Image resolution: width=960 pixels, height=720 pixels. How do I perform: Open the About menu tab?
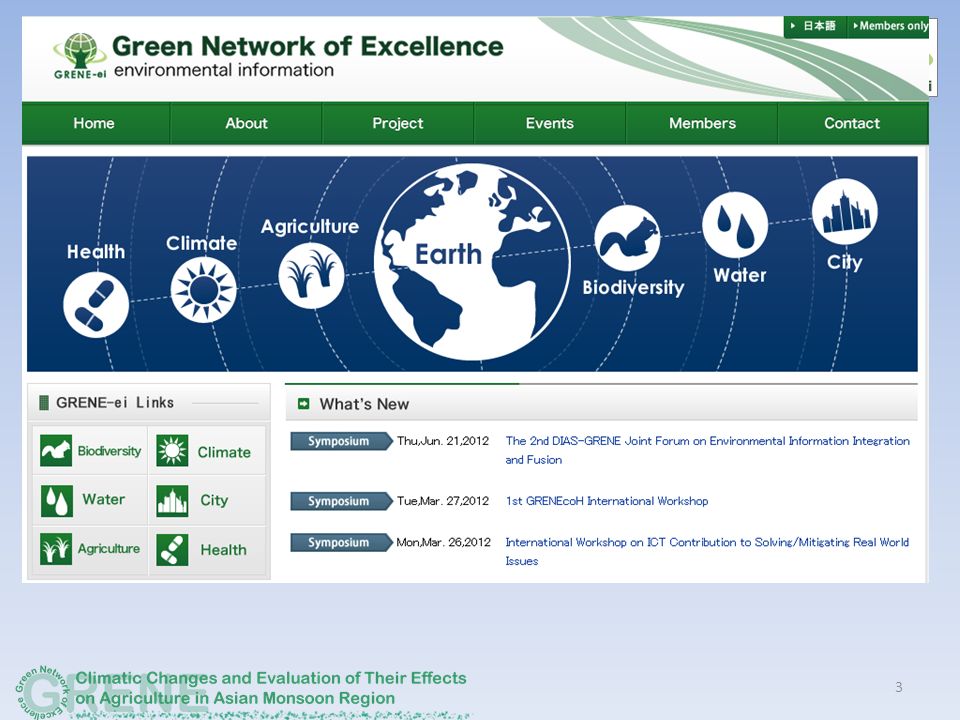point(246,123)
